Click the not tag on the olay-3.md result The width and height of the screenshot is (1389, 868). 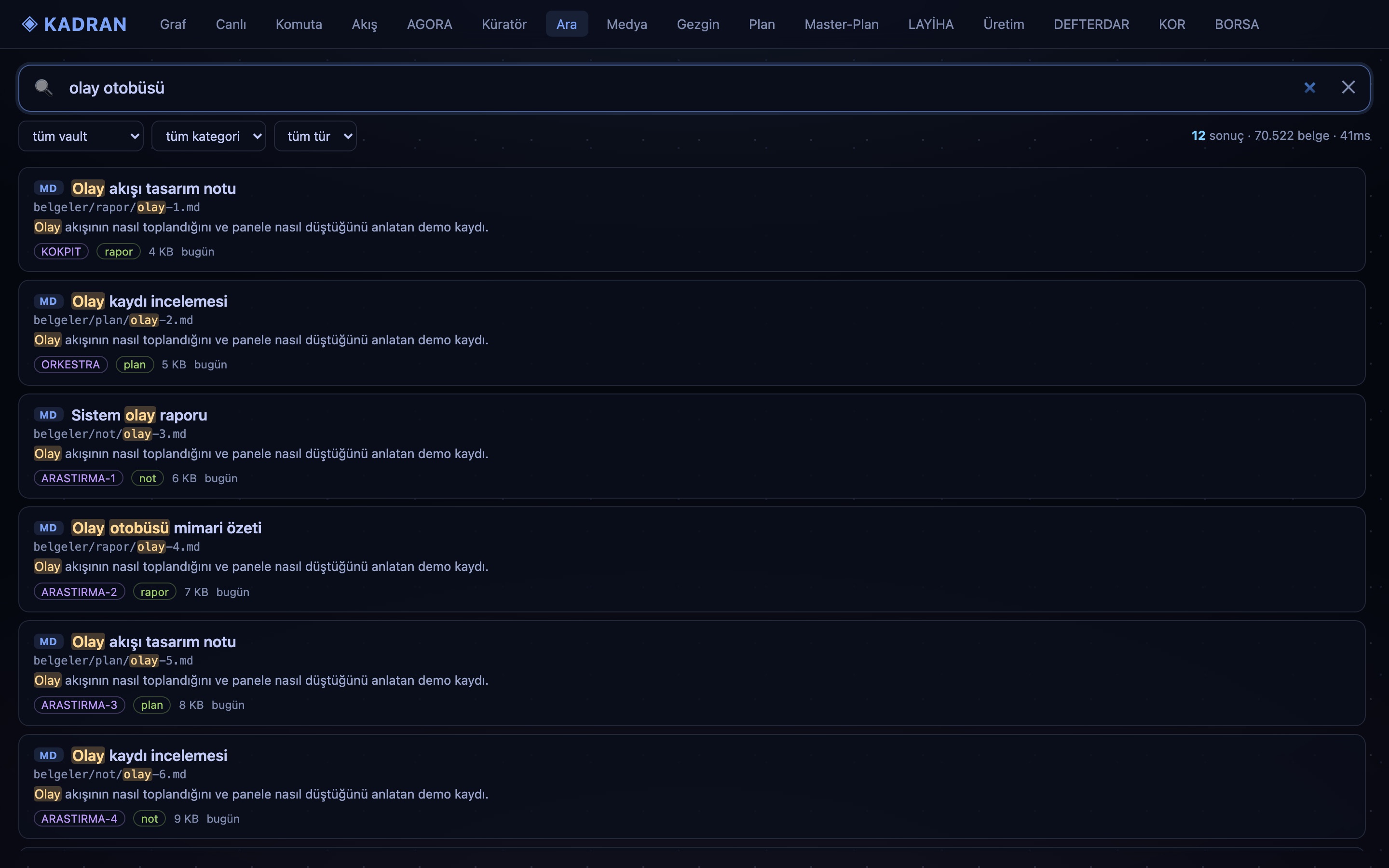(148, 478)
